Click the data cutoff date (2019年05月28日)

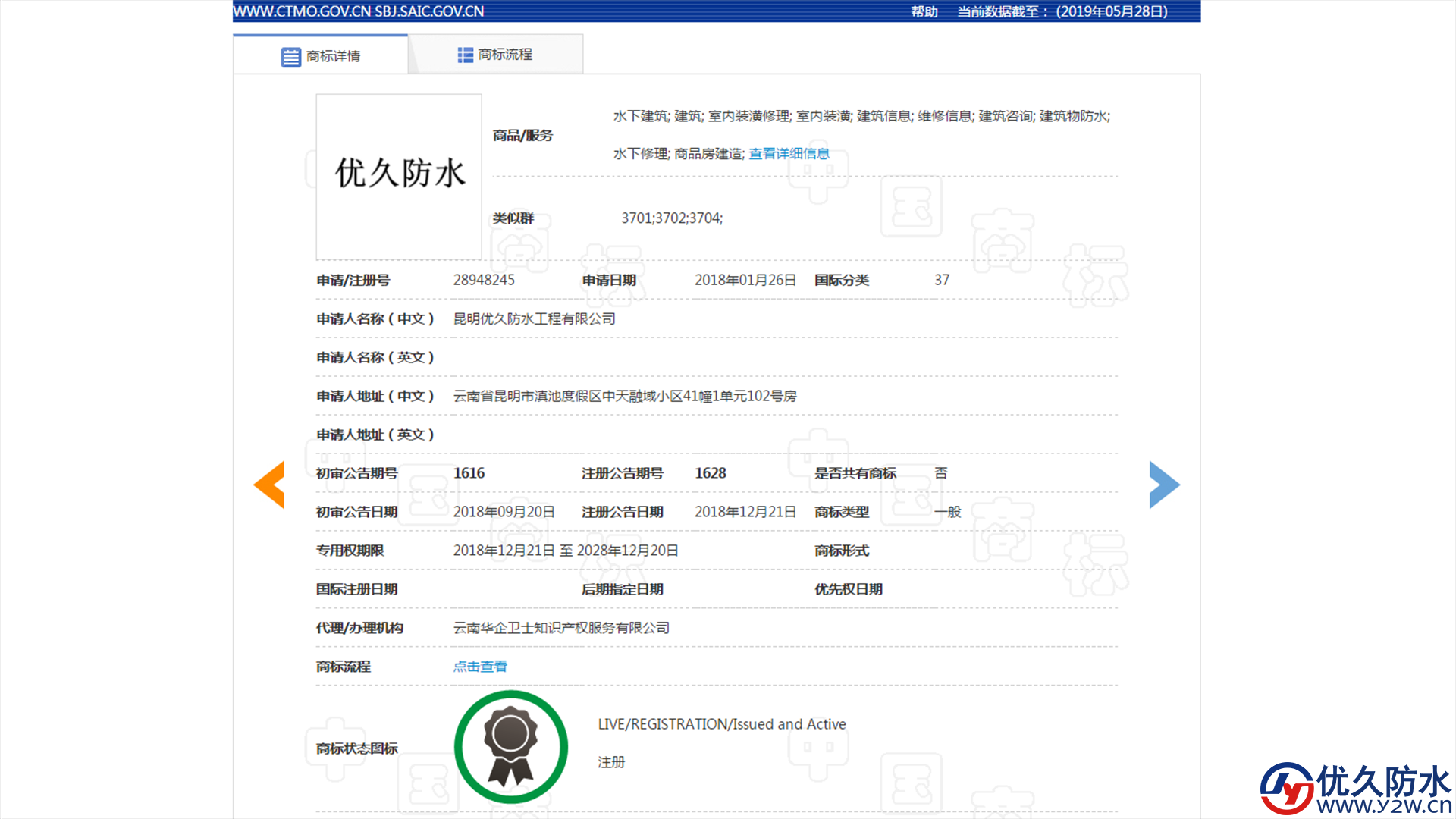tap(1112, 11)
